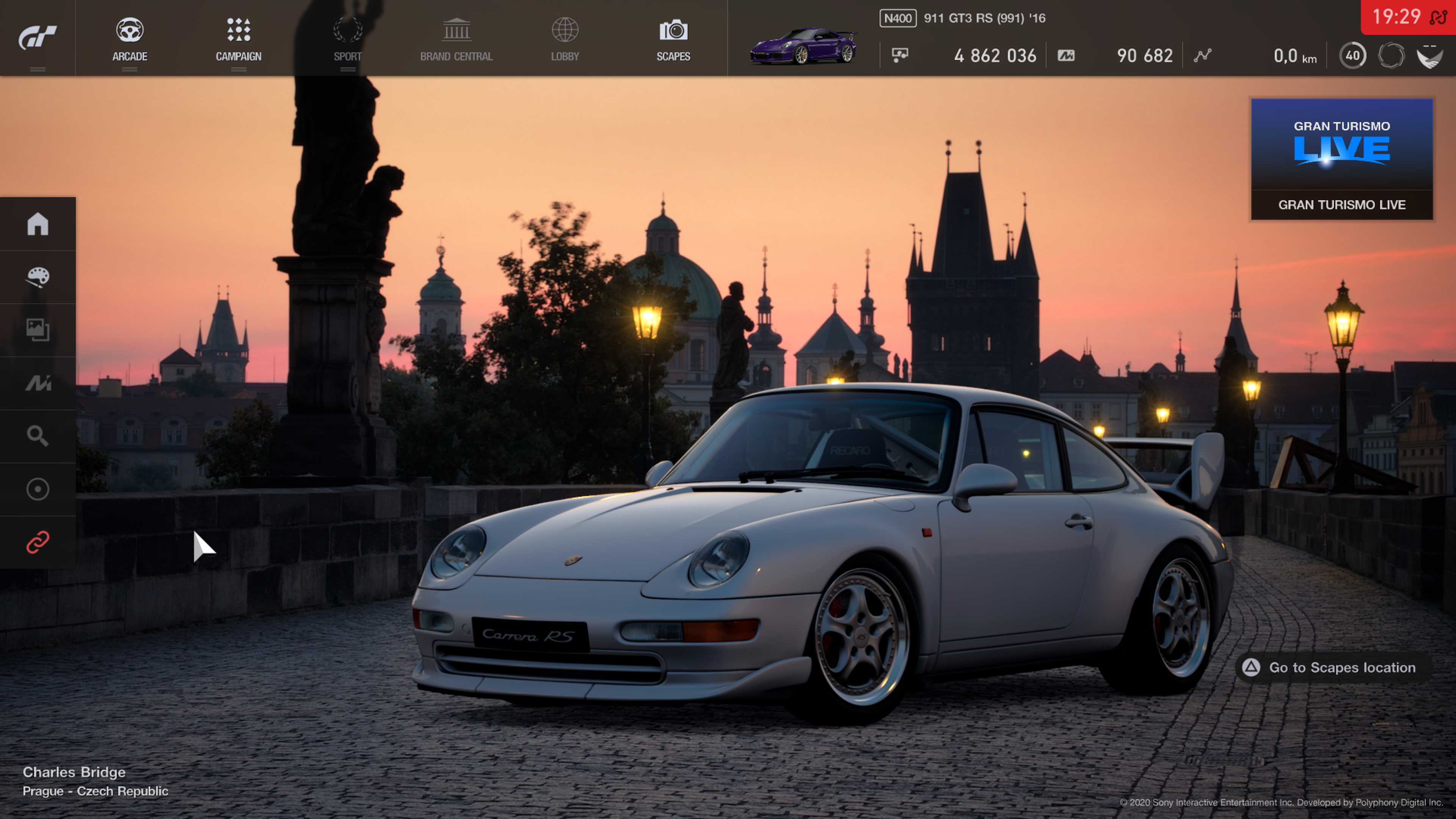Click the Brand Central building icon
The image size is (1456, 819).
pos(456,30)
